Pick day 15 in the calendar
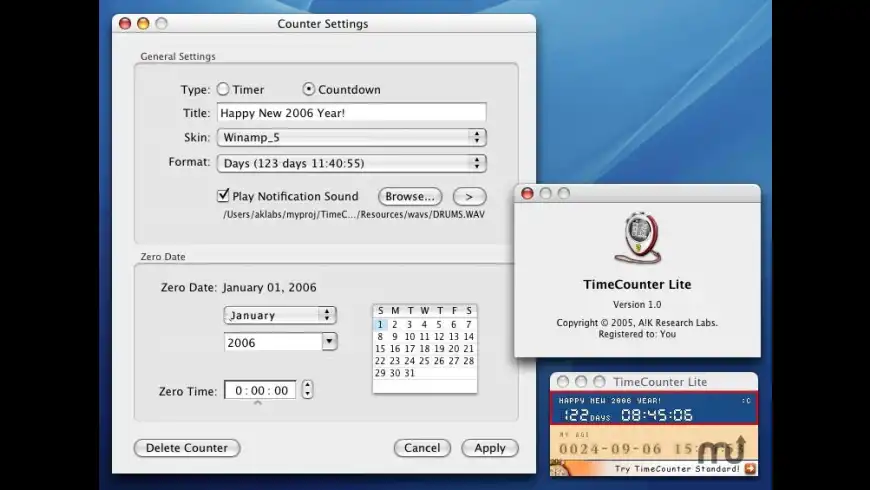This screenshot has height=490, width=870. point(380,348)
